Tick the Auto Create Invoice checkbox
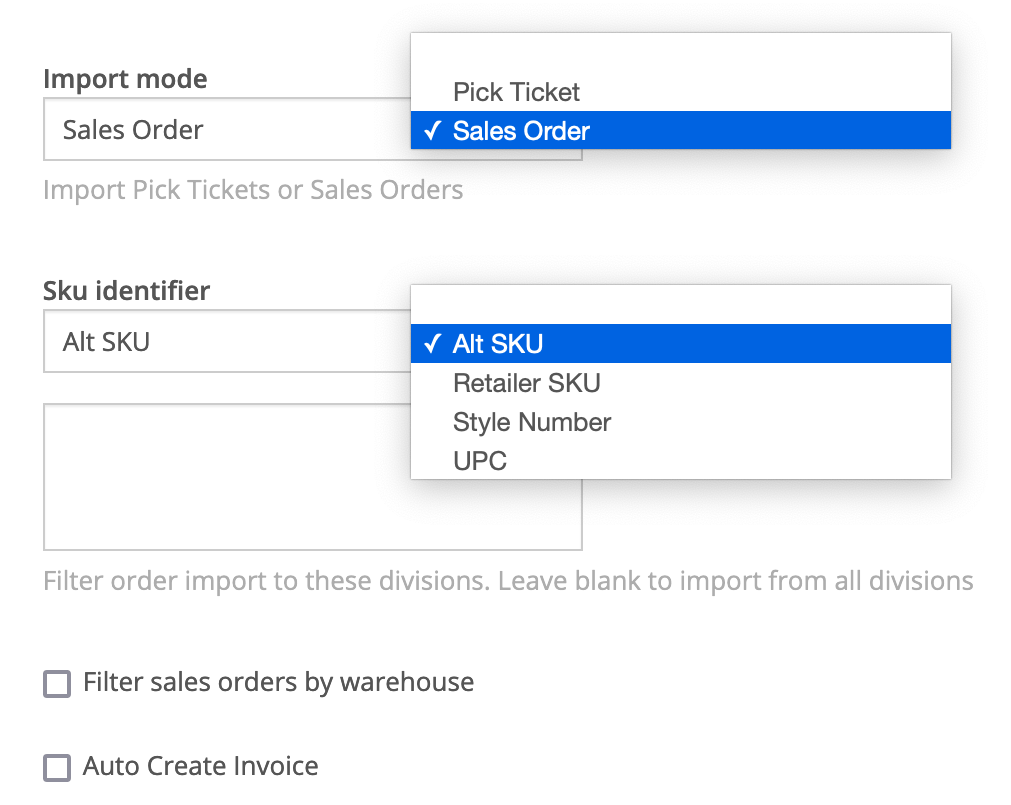This screenshot has height=805, width=1011. point(57,767)
